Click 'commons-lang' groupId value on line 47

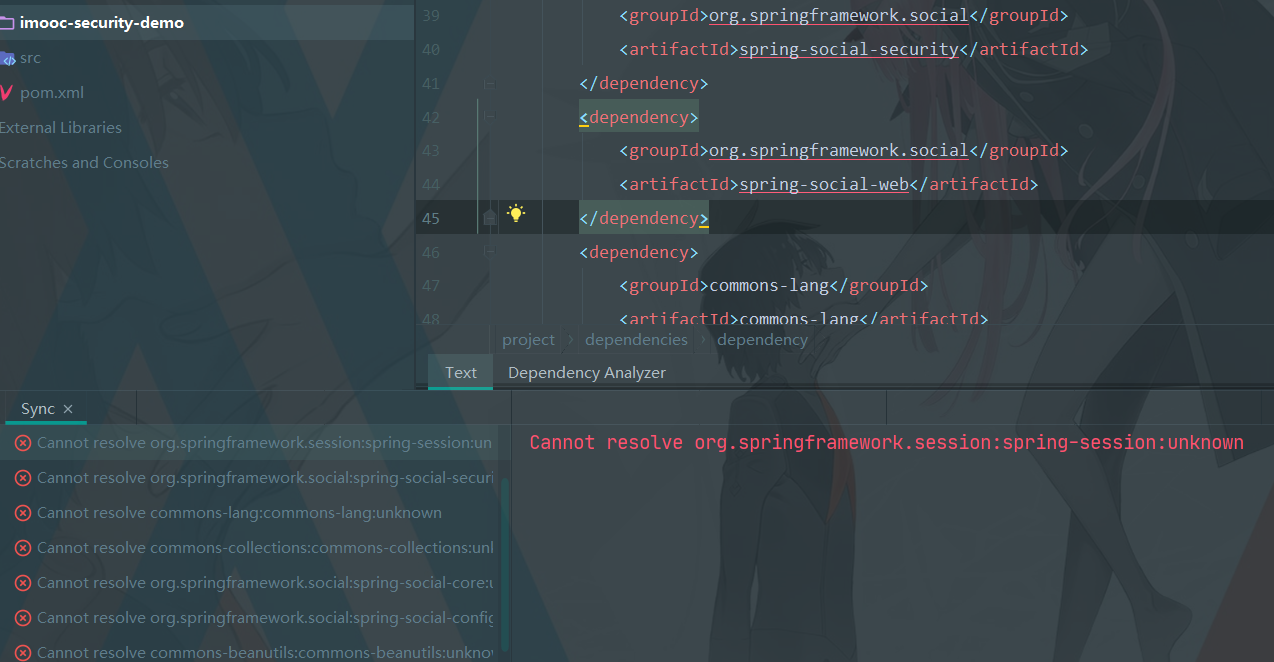pos(769,285)
